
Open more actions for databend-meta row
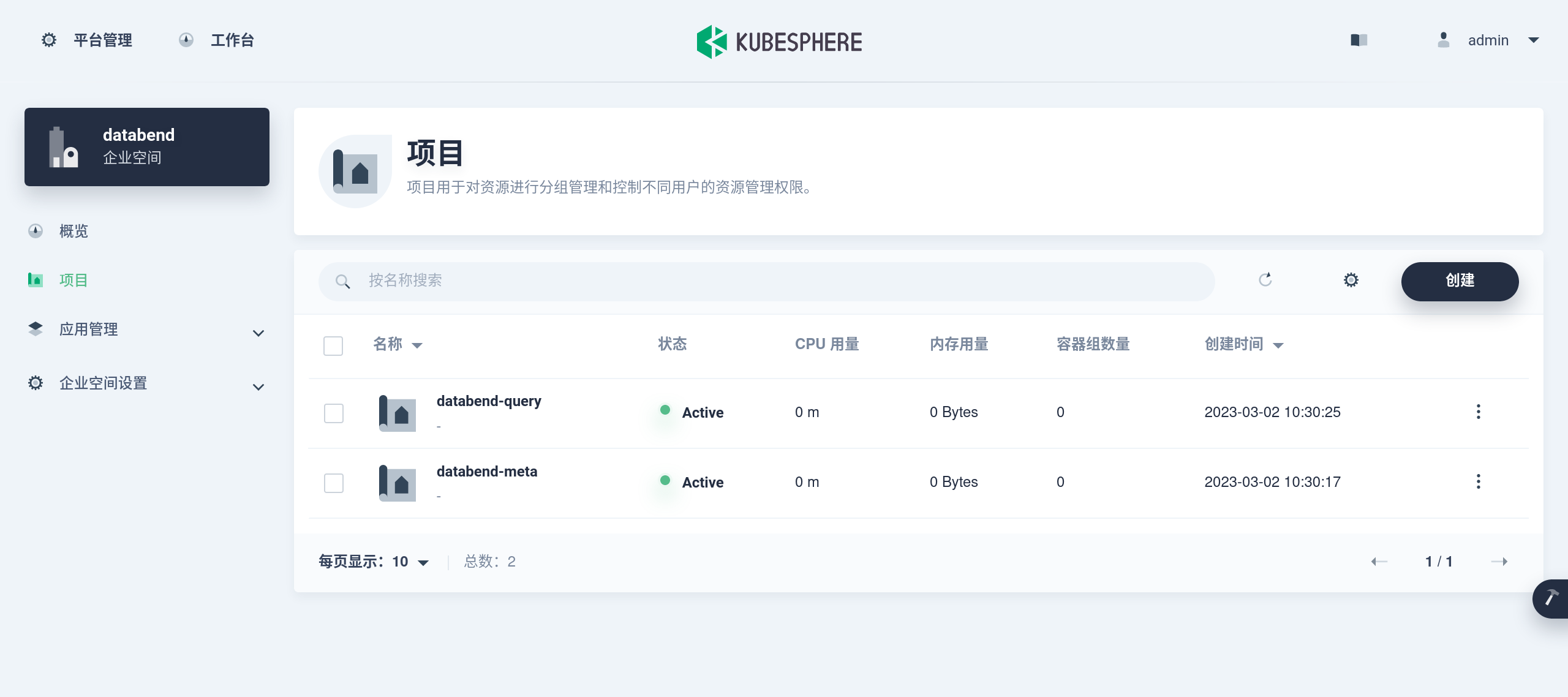coord(1478,482)
